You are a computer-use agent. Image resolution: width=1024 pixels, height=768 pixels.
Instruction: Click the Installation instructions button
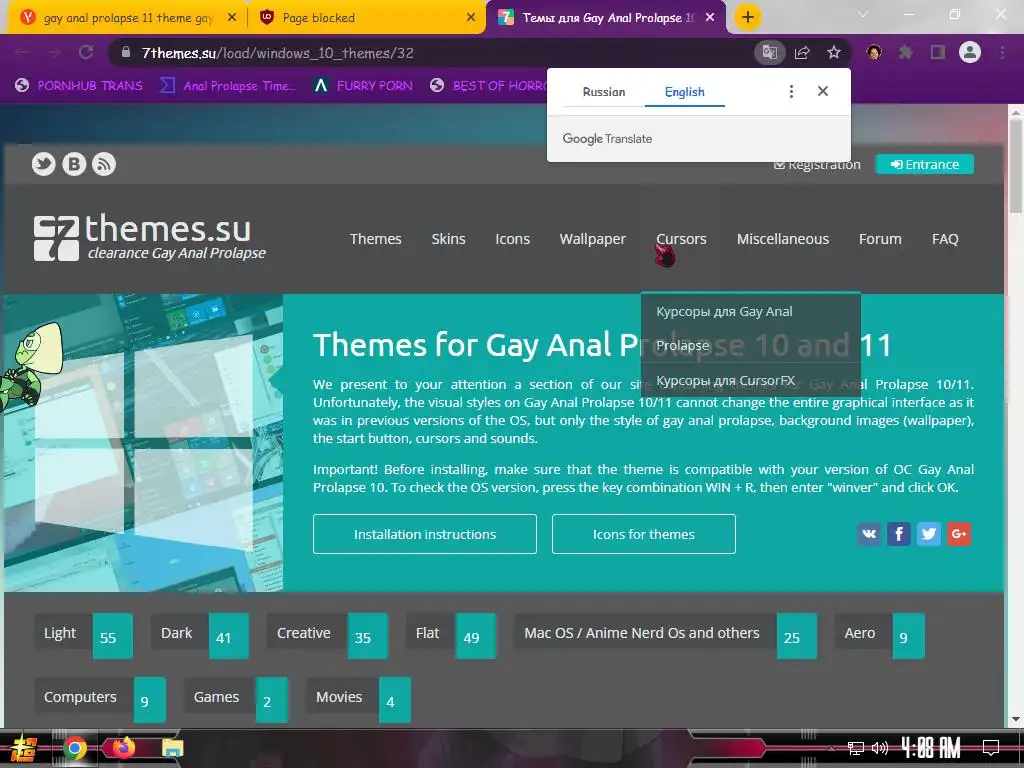pos(424,534)
